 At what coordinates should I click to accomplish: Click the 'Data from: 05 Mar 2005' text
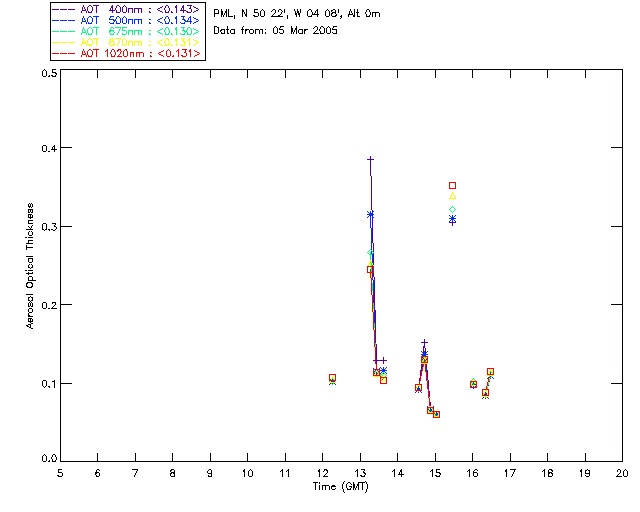click(275, 31)
